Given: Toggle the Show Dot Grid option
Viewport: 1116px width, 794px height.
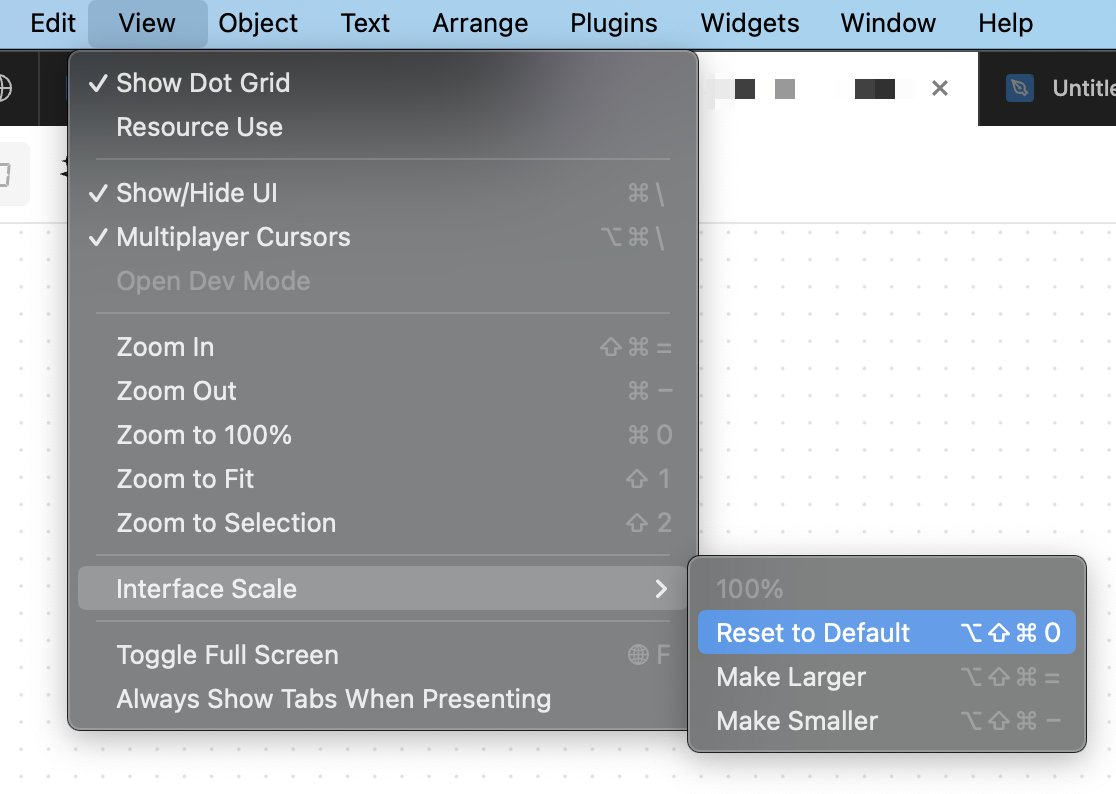Looking at the screenshot, I should pos(203,83).
